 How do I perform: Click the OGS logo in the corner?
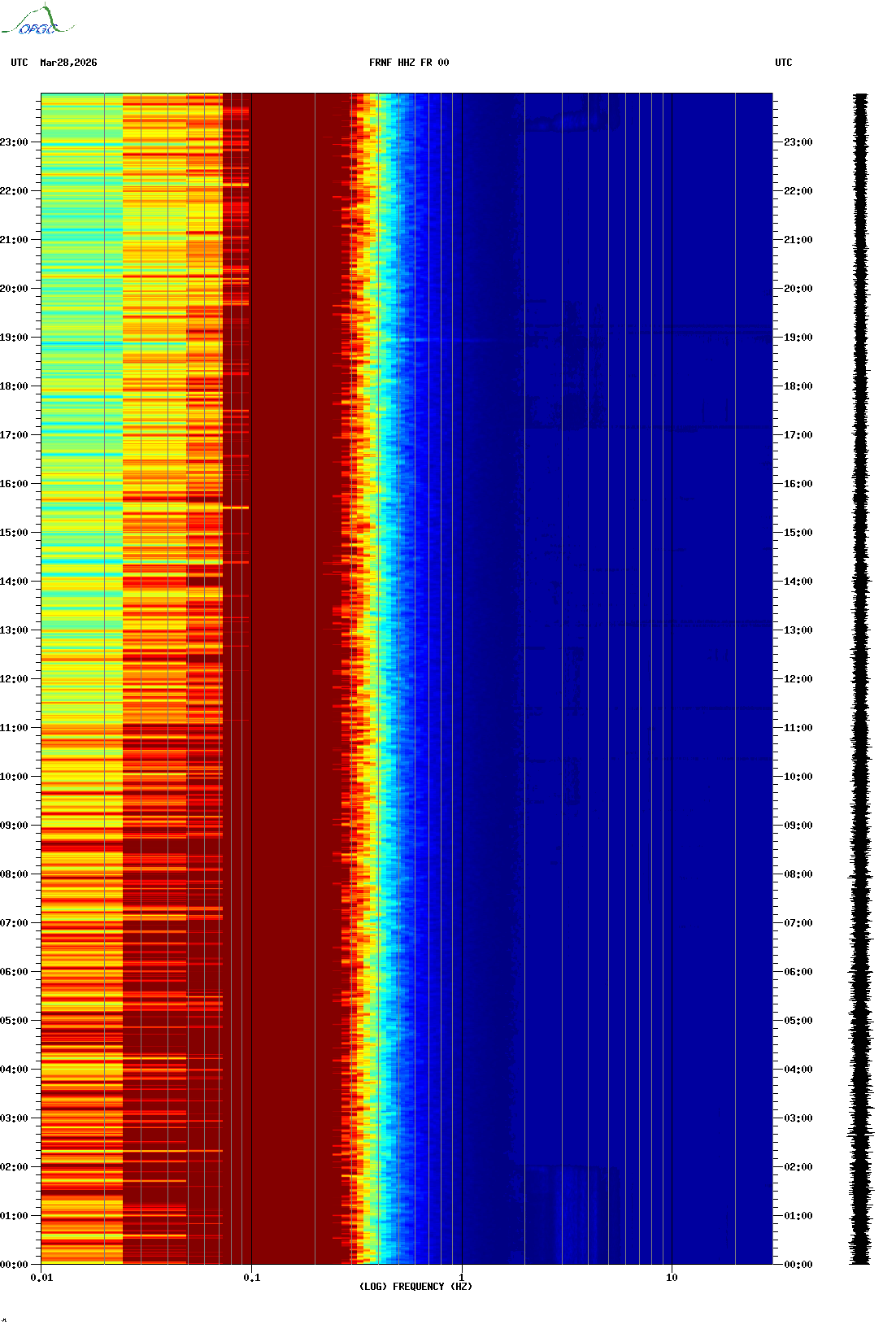pyautogui.click(x=37, y=21)
